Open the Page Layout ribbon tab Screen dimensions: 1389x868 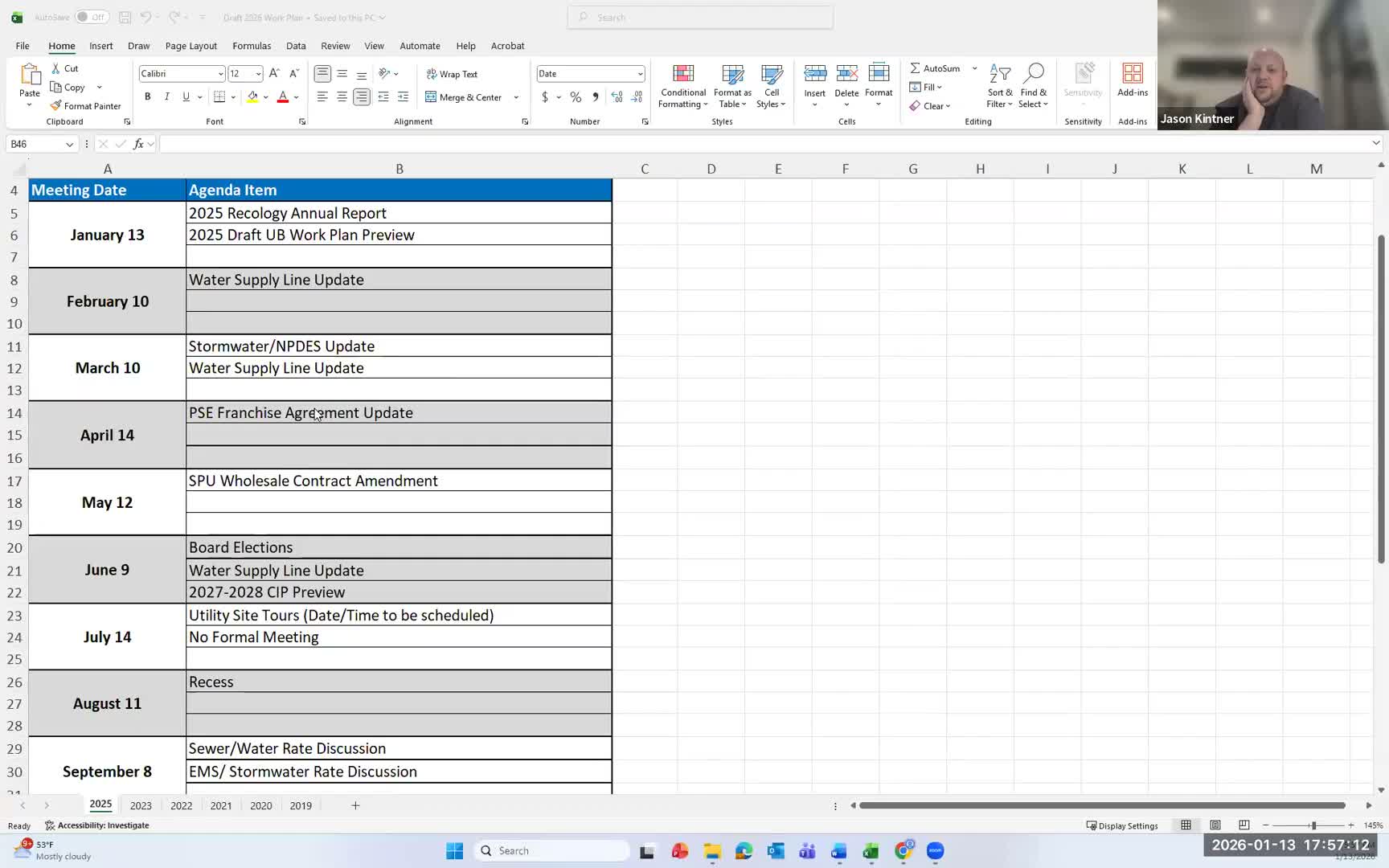pyautogui.click(x=191, y=46)
